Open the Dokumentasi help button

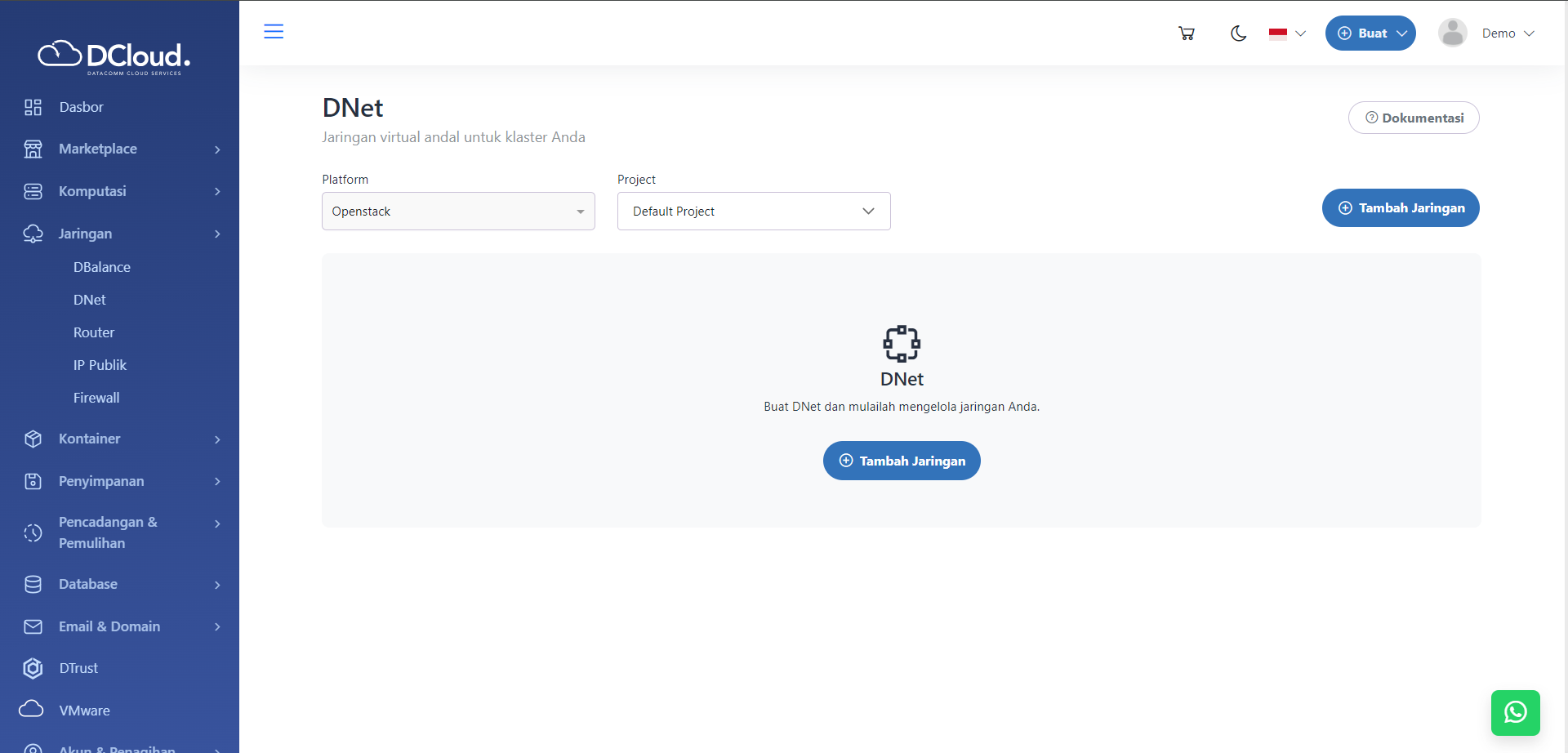[x=1413, y=118]
